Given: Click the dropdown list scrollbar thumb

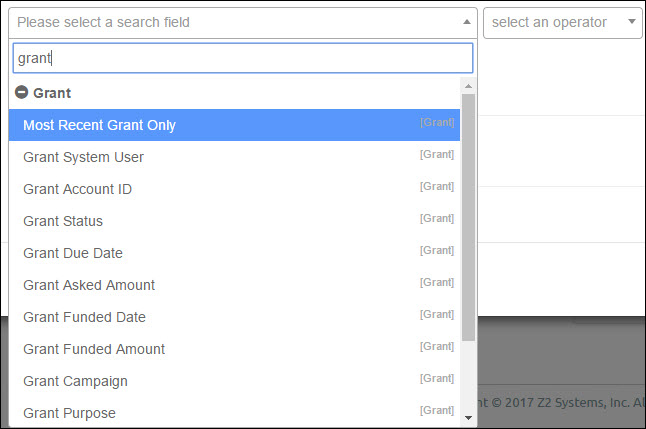Looking at the screenshot, I should 468,218.
